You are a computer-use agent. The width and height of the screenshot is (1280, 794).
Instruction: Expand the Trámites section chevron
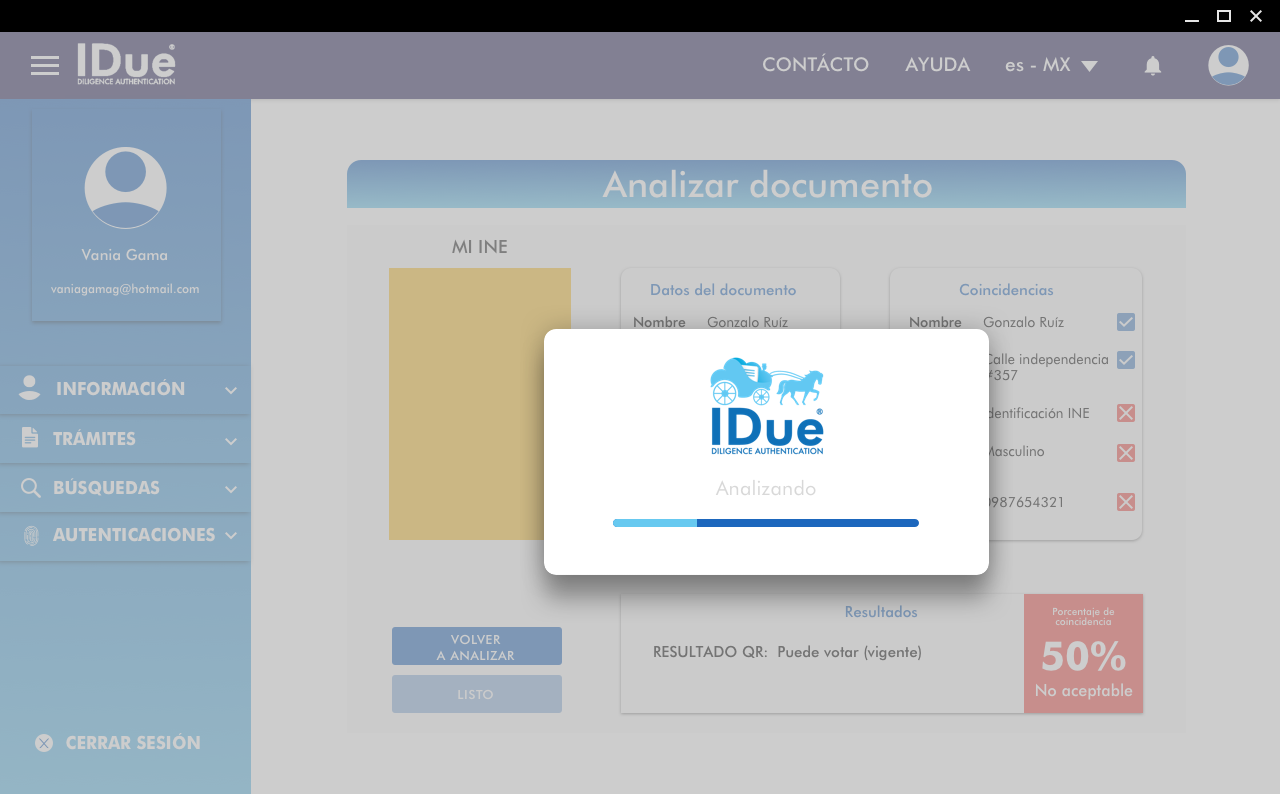coord(231,440)
